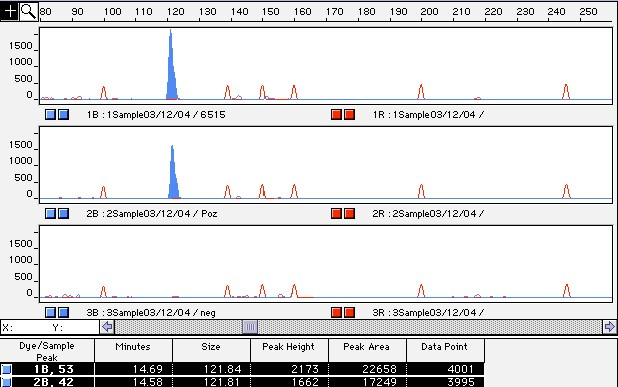The width and height of the screenshot is (618, 387).
Task: Click the right blue dye square beside 1B label
Action: (63, 115)
